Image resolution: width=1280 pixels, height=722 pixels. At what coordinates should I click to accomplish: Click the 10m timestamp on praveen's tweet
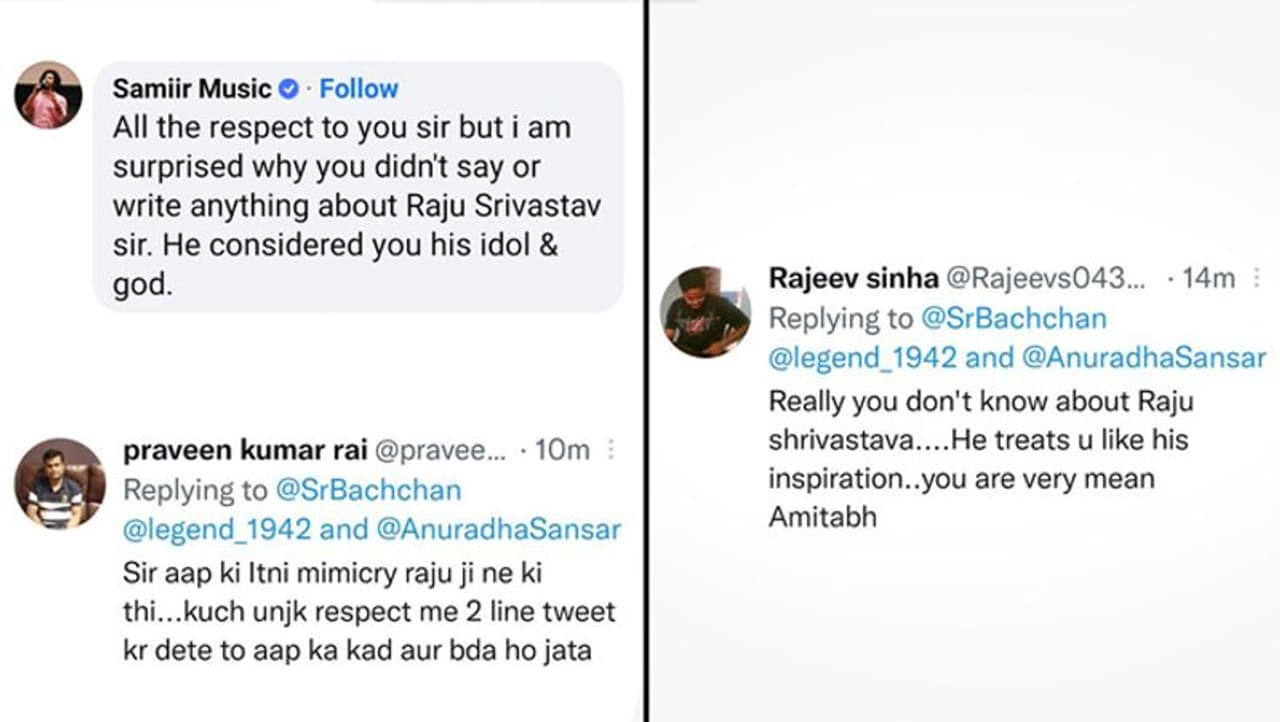(x=562, y=451)
